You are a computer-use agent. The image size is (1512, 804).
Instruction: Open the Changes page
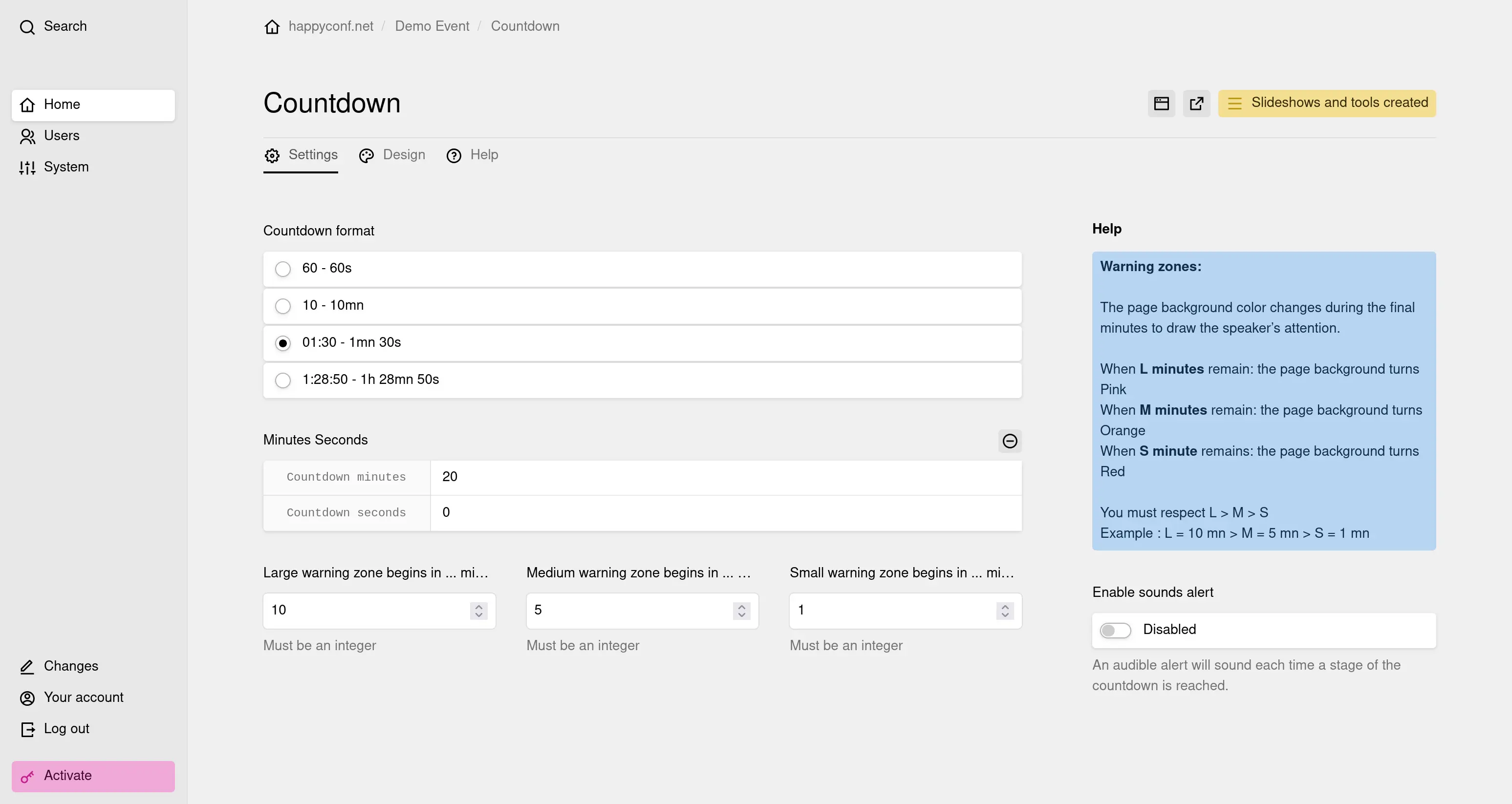point(93,666)
